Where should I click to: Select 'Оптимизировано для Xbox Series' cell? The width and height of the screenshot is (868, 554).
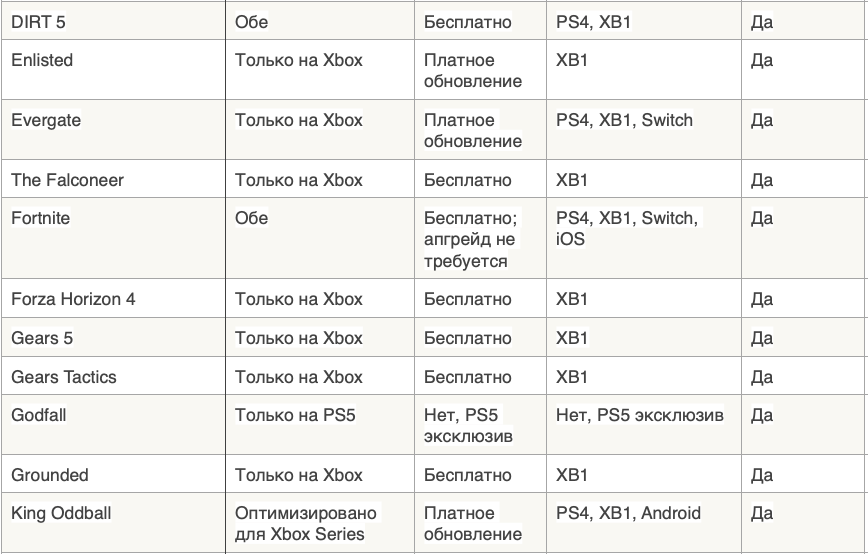point(306,523)
